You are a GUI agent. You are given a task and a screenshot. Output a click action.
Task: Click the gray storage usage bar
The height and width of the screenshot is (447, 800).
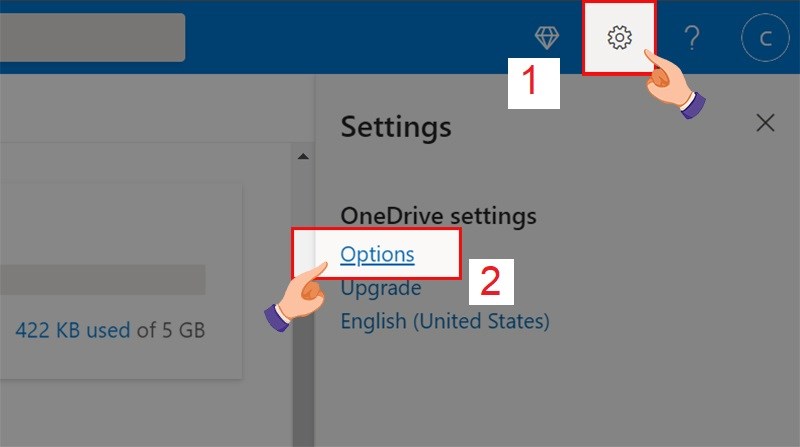(x=100, y=280)
